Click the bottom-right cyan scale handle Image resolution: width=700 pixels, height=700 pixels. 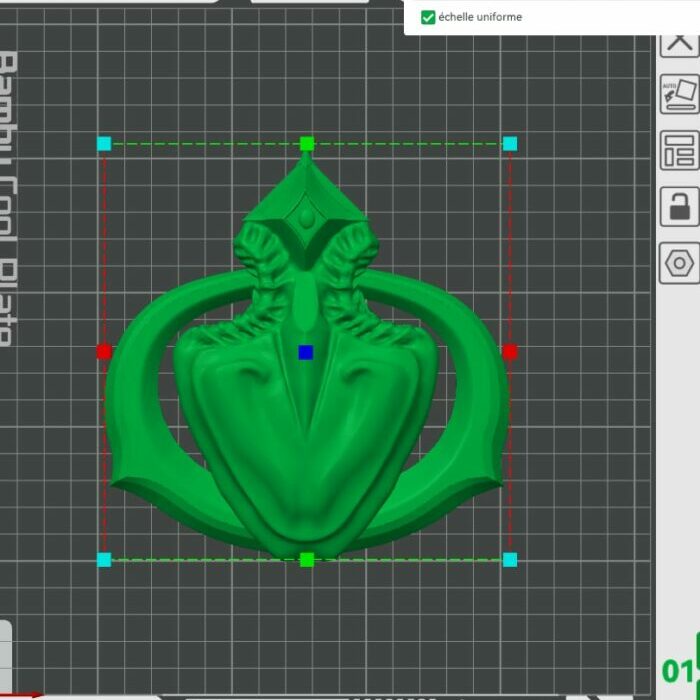coord(510,559)
